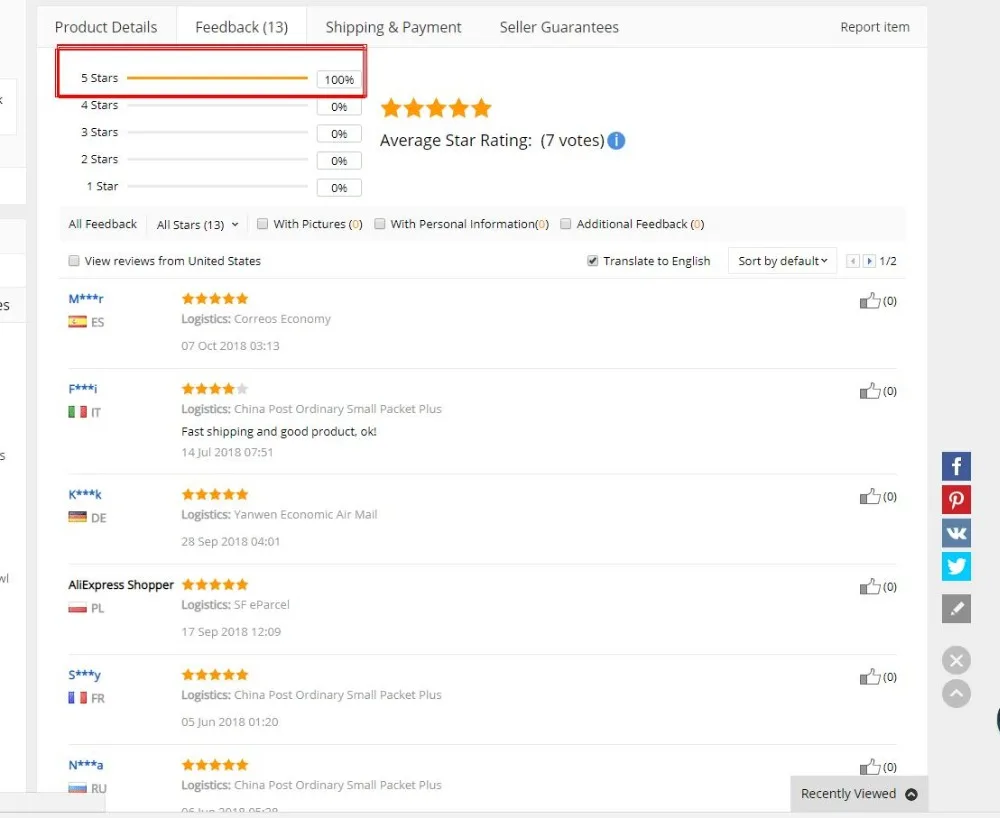The width and height of the screenshot is (1000, 818).
Task: Click 'Logistics: Correos Economy' text
Action: pos(256,319)
